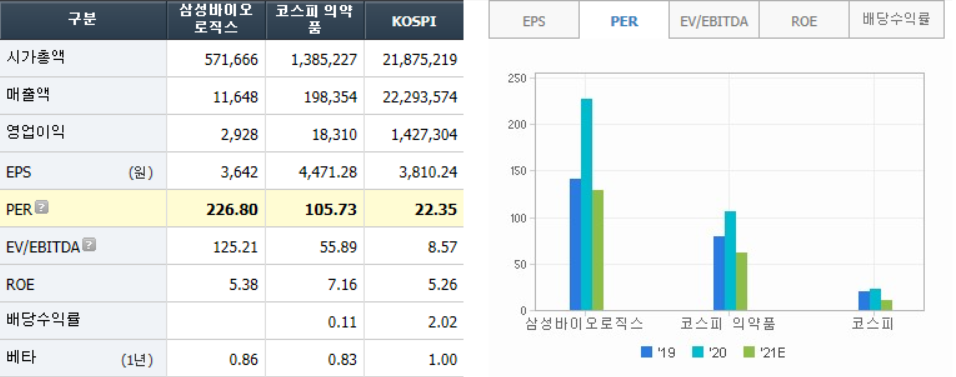Click the cyan '20 bar for 코스피 의약품
Screen dimensions: 956x377
(730, 260)
